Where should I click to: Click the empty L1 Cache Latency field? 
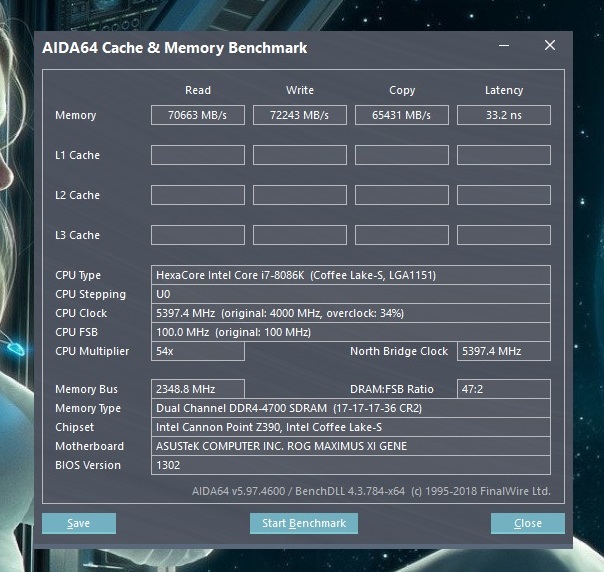[504, 155]
